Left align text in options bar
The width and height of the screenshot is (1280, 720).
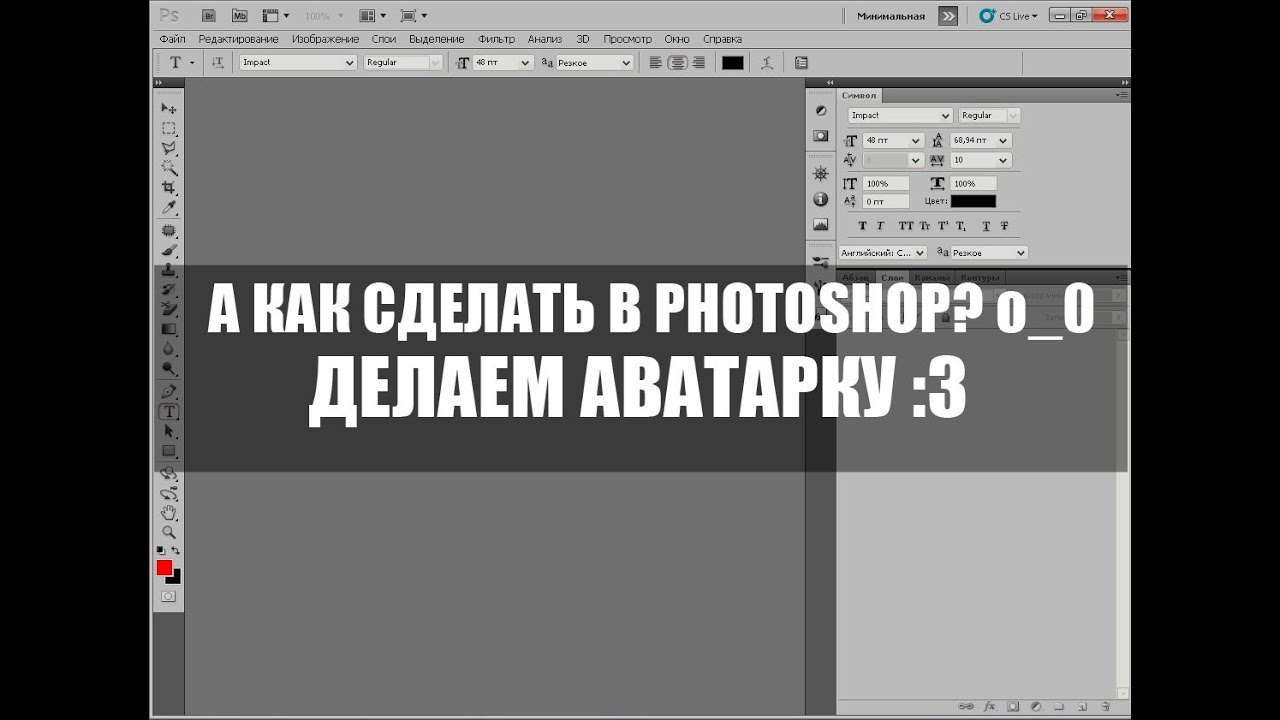tap(656, 62)
